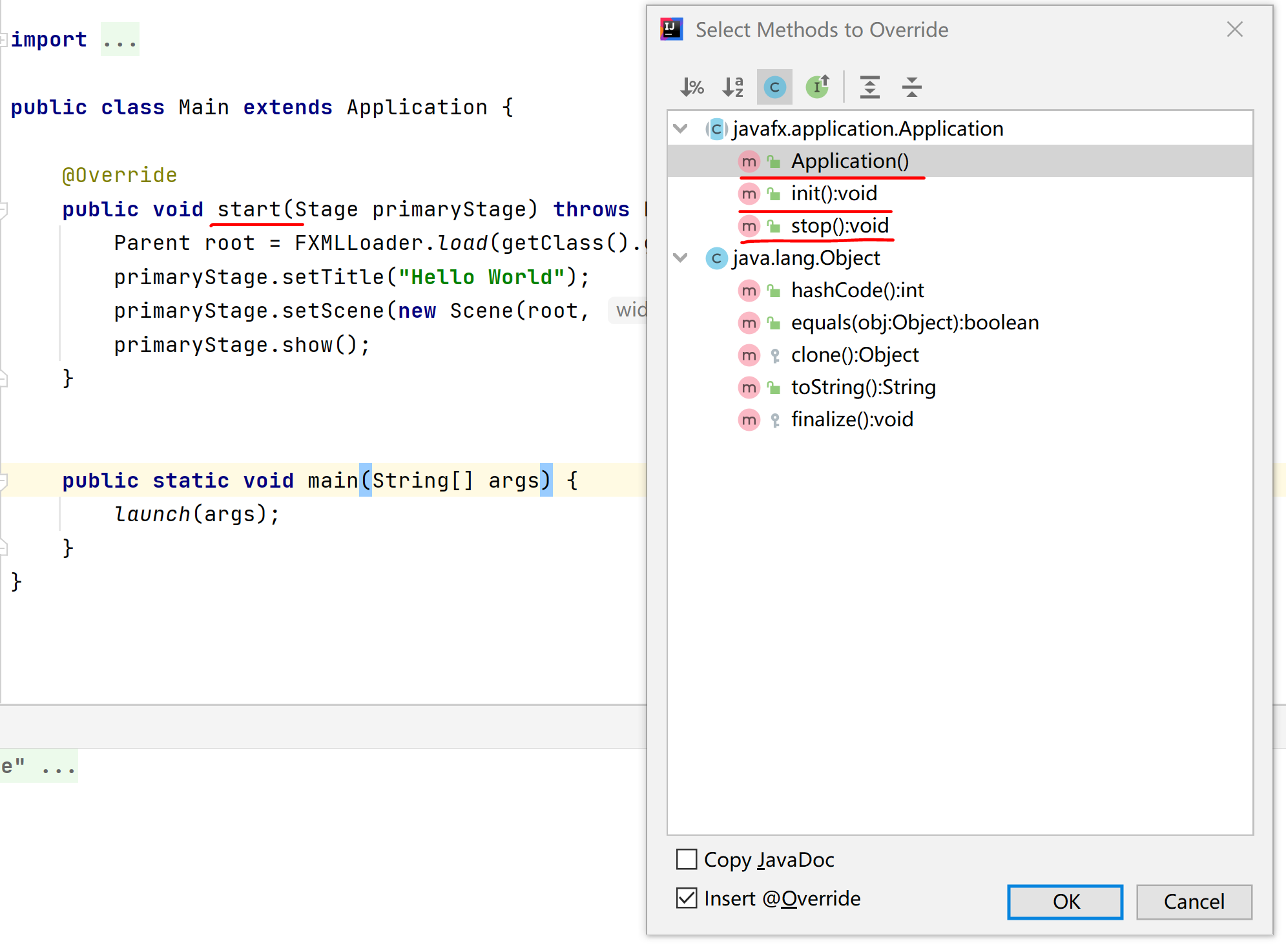The width and height of the screenshot is (1286, 952).
Task: Enable the Copy JavaDoc checkbox
Action: coord(687,860)
